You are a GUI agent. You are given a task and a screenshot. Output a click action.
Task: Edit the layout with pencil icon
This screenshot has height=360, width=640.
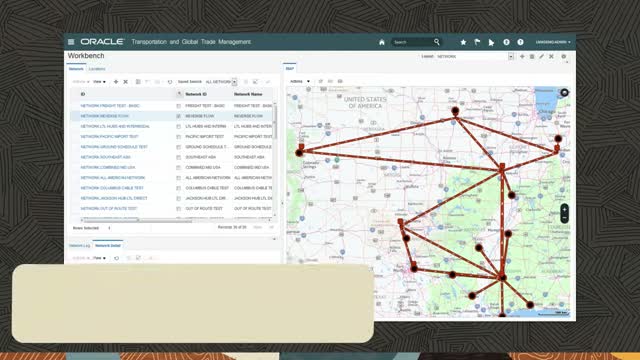pos(542,56)
